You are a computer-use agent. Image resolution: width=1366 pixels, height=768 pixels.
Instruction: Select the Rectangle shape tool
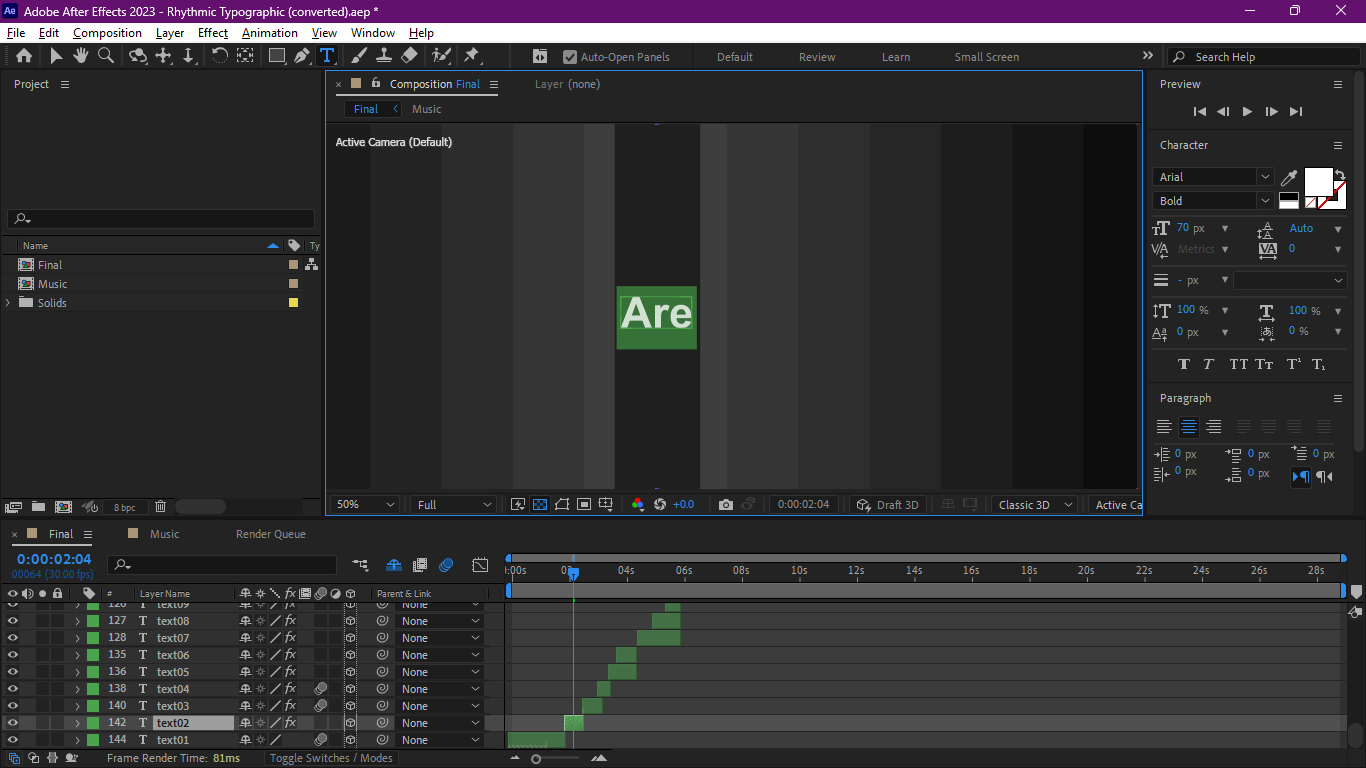[x=277, y=56]
